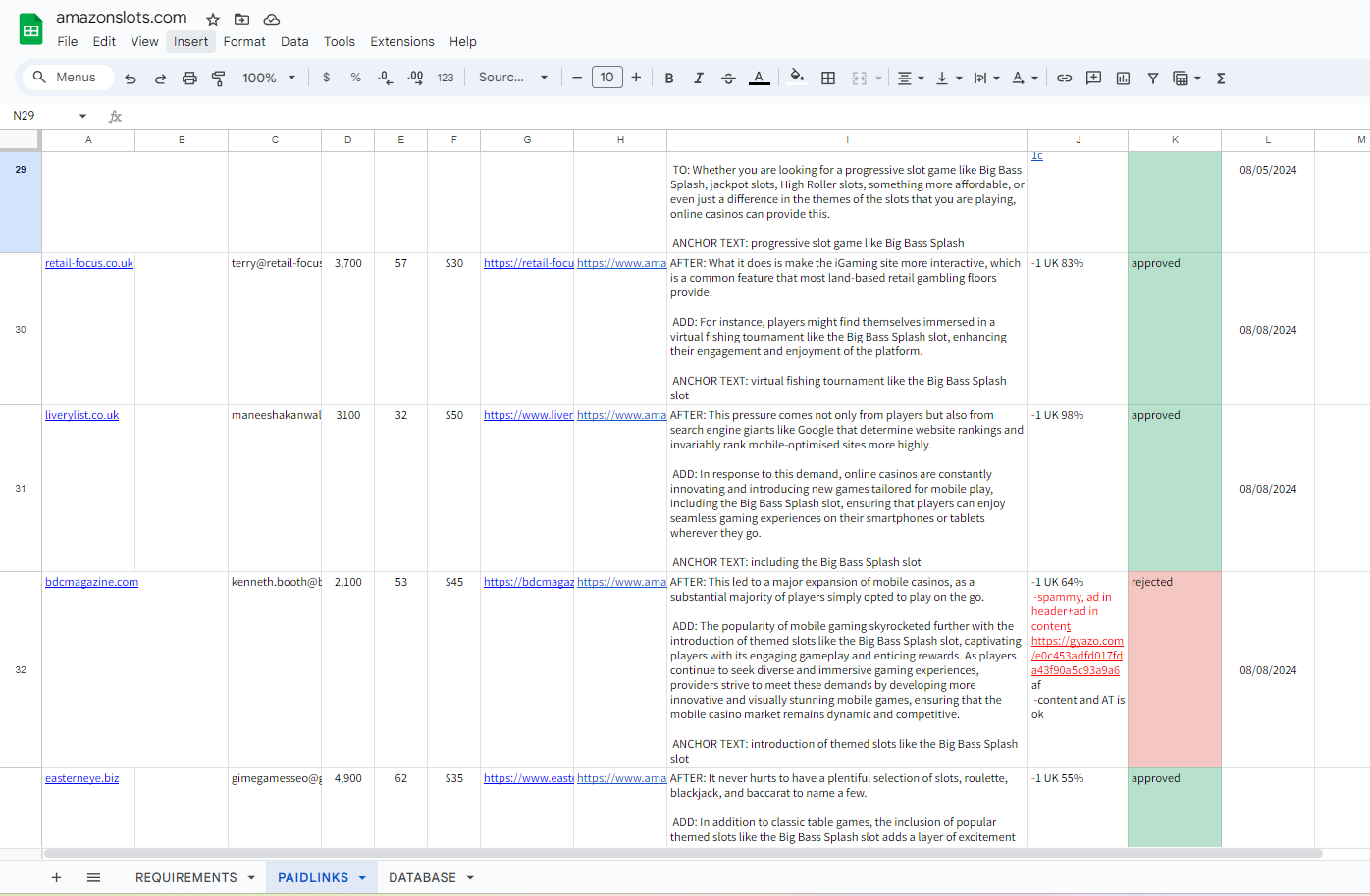
Task: Decrease font size
Action: (x=577, y=78)
